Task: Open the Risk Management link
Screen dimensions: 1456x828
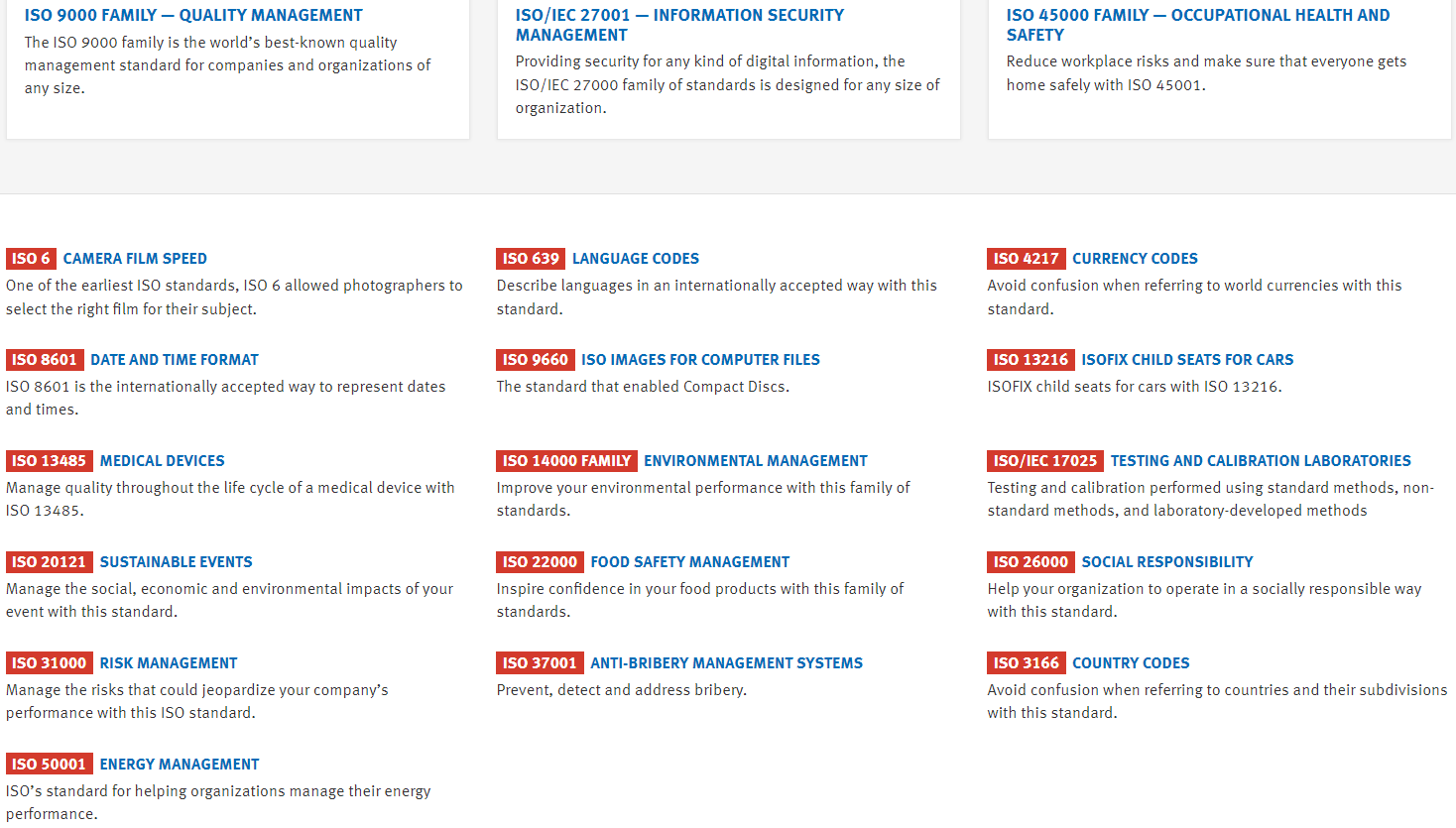Action: click(x=169, y=663)
